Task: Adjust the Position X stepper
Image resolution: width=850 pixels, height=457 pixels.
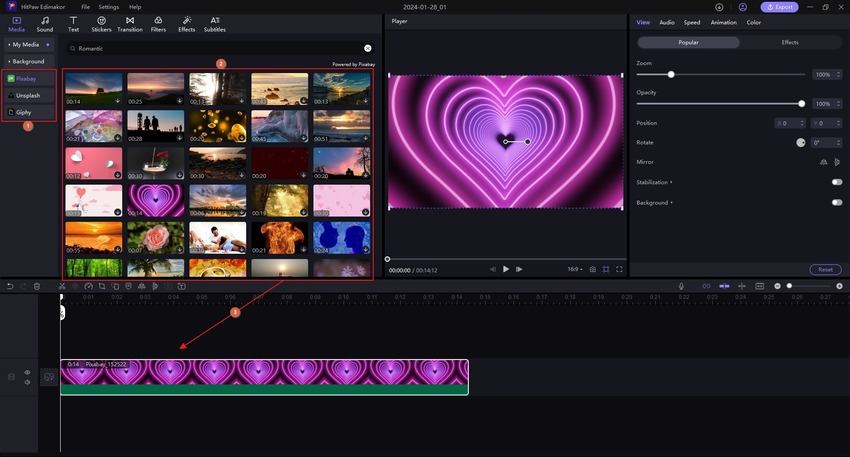Action: point(802,124)
